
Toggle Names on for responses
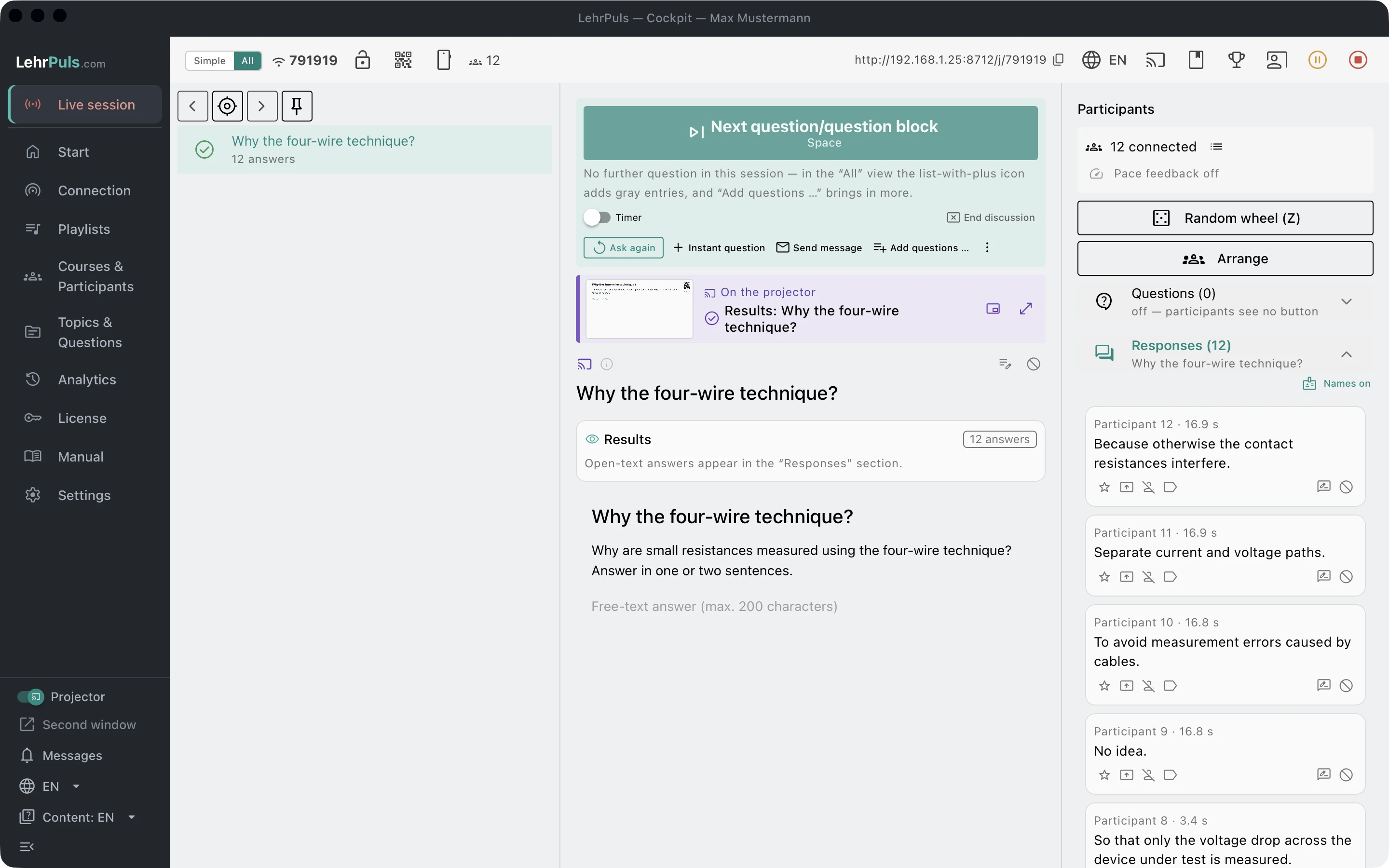tap(1336, 383)
